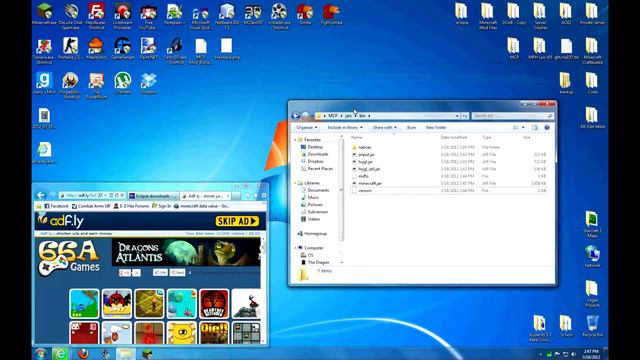
Task: Open the Facebook favorites bar link
Action: 56,206
